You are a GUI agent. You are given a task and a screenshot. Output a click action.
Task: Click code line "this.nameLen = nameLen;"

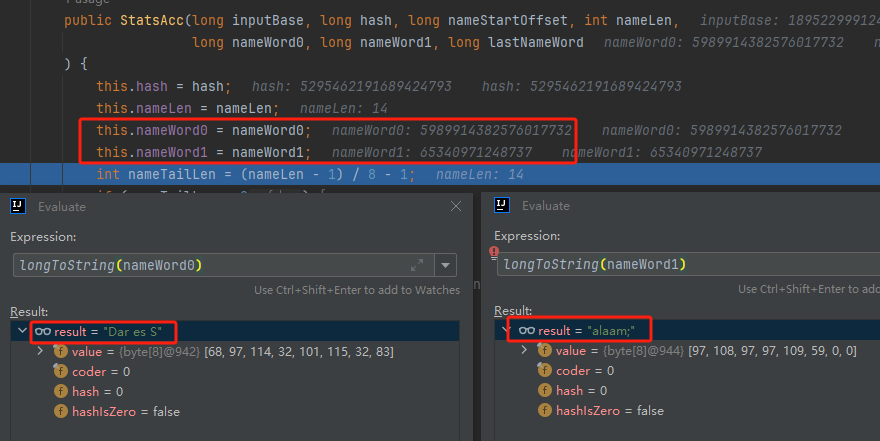187,108
